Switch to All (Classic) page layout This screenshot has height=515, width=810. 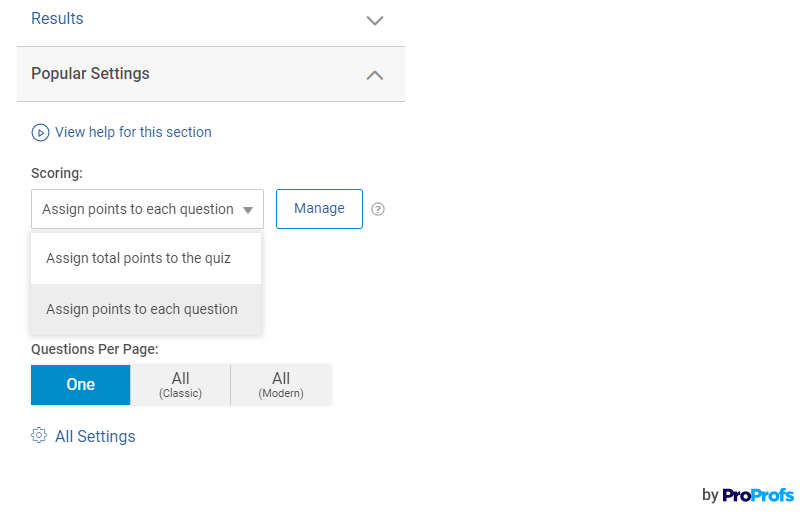click(180, 385)
